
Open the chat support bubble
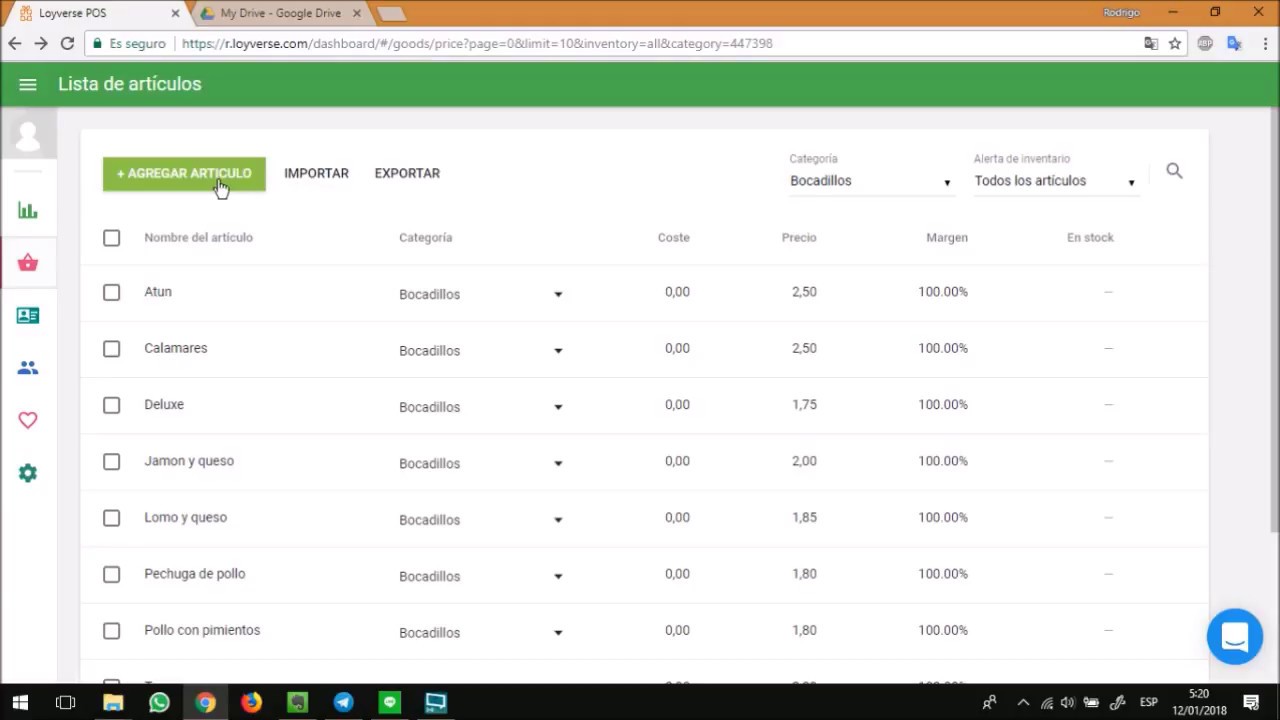1235,636
